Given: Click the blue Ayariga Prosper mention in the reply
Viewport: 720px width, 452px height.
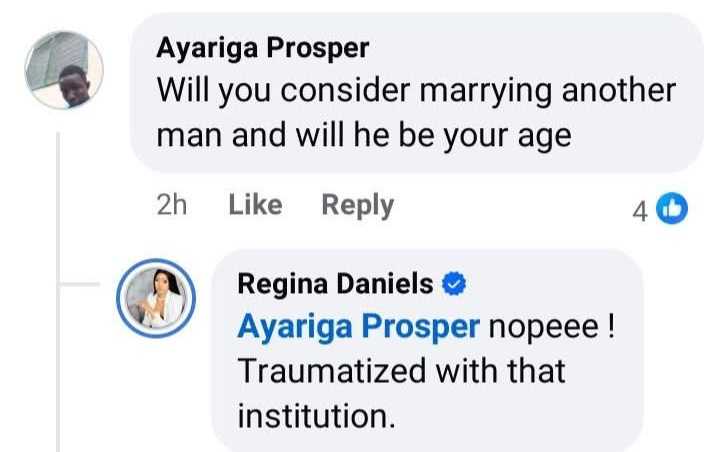Looking at the screenshot, I should tap(359, 328).
